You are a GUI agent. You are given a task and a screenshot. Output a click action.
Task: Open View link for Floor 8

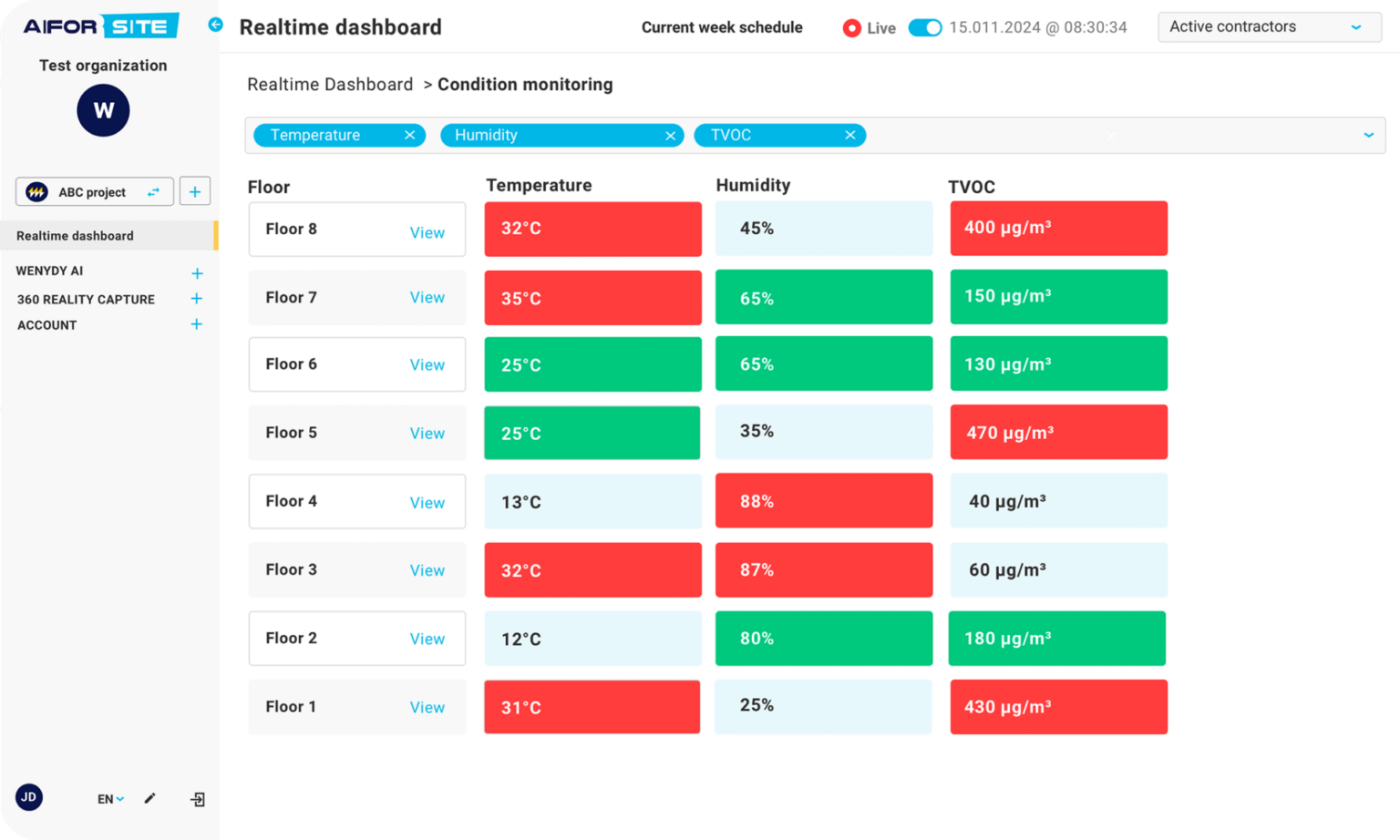[427, 232]
